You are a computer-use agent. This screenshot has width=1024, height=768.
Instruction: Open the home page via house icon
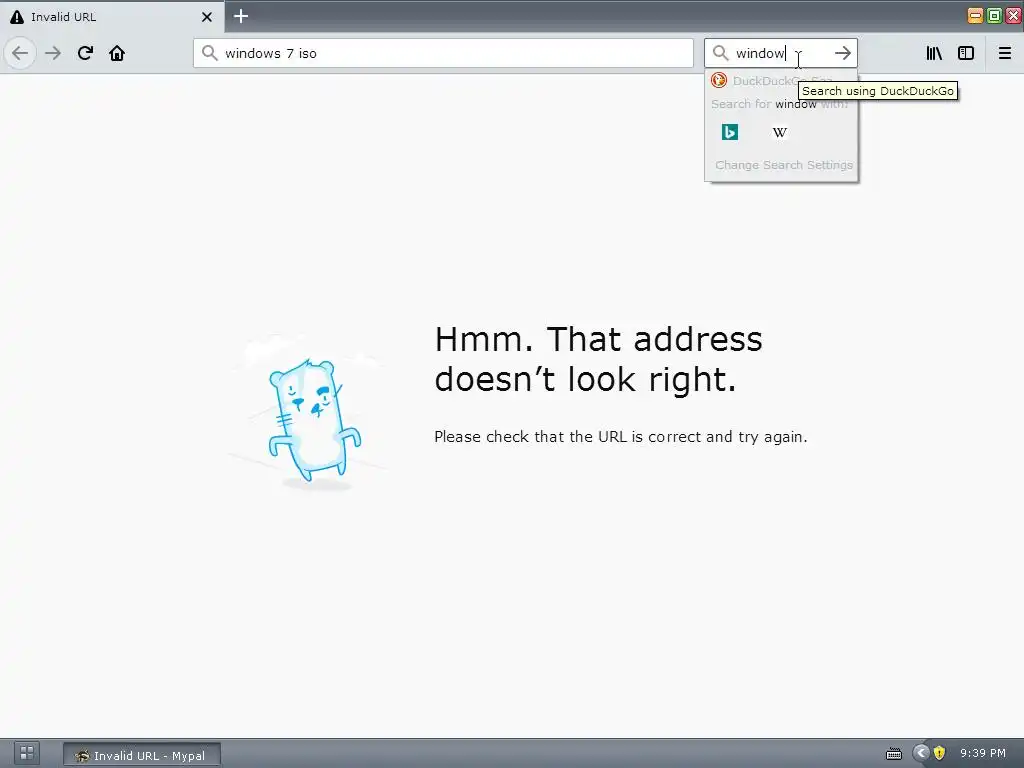(x=117, y=53)
